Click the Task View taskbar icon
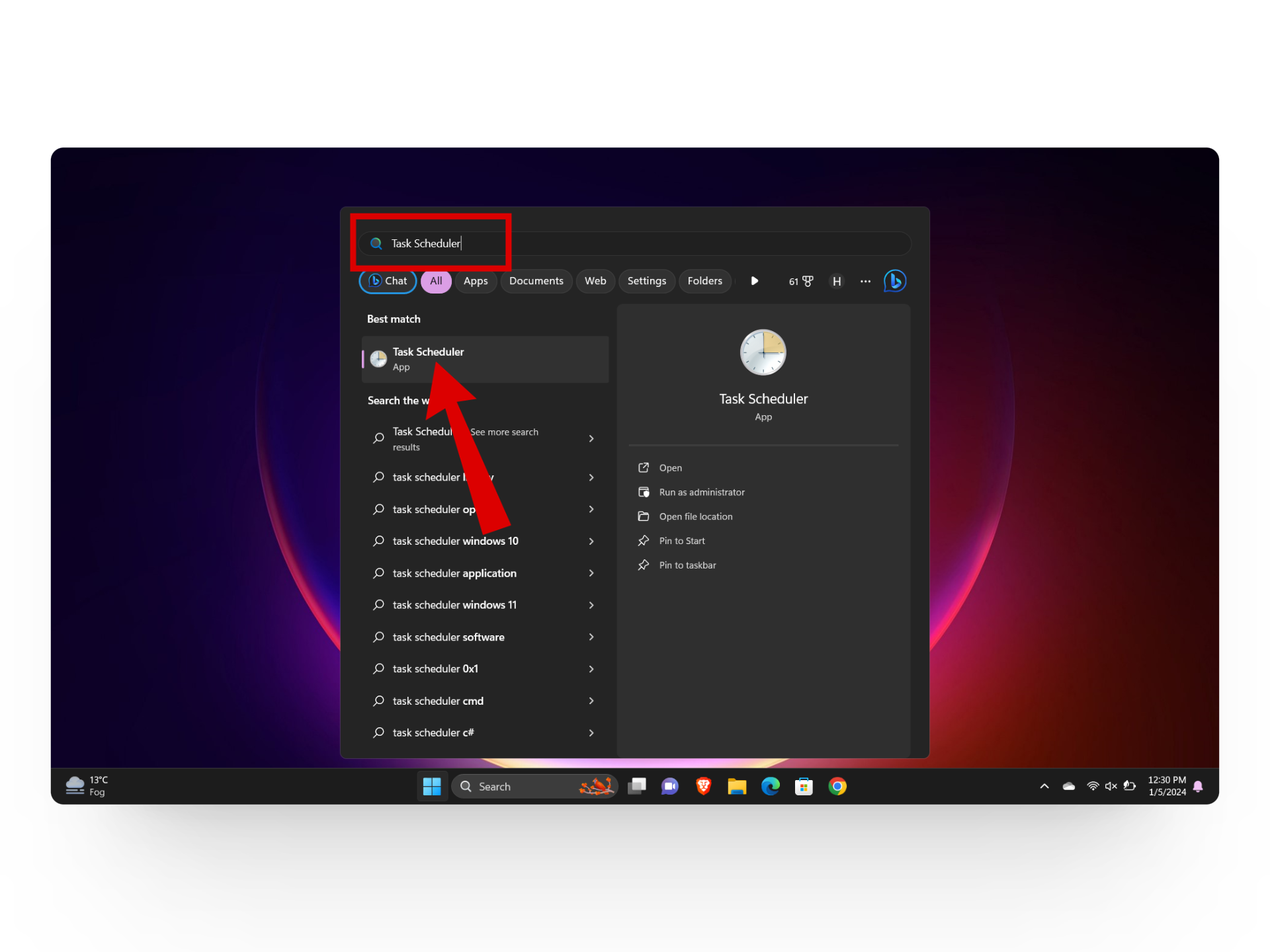1270x952 pixels. coord(636,786)
